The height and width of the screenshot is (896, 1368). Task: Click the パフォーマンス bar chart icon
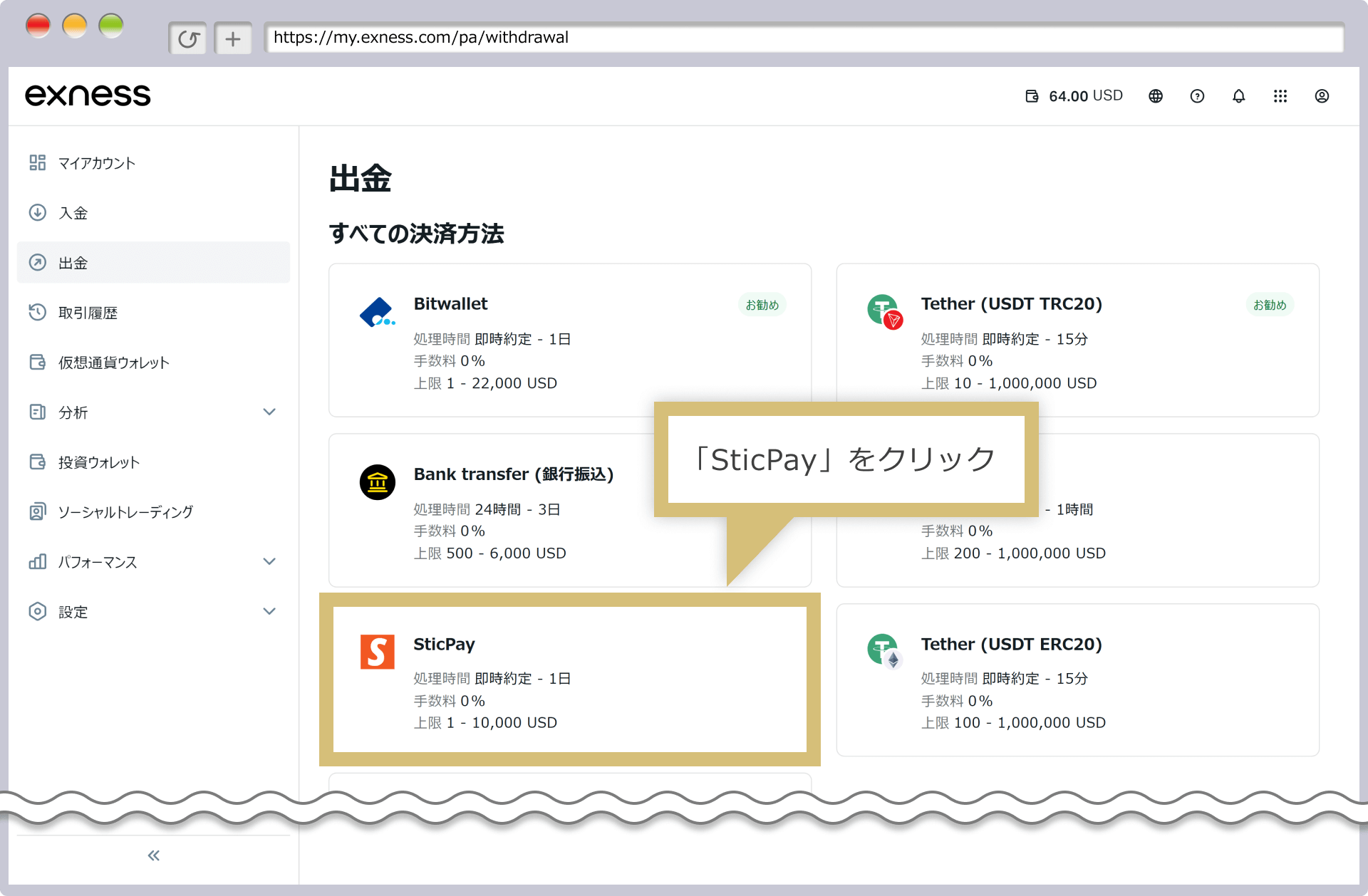pos(38,561)
